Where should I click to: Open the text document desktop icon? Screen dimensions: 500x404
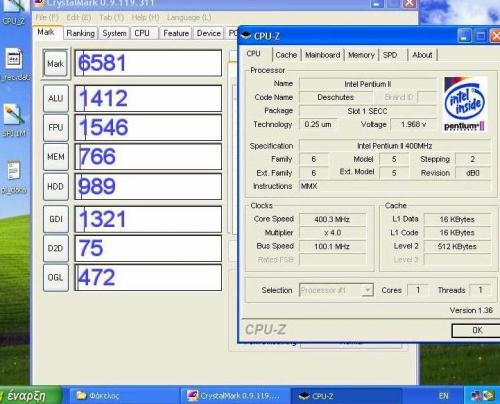14,177
